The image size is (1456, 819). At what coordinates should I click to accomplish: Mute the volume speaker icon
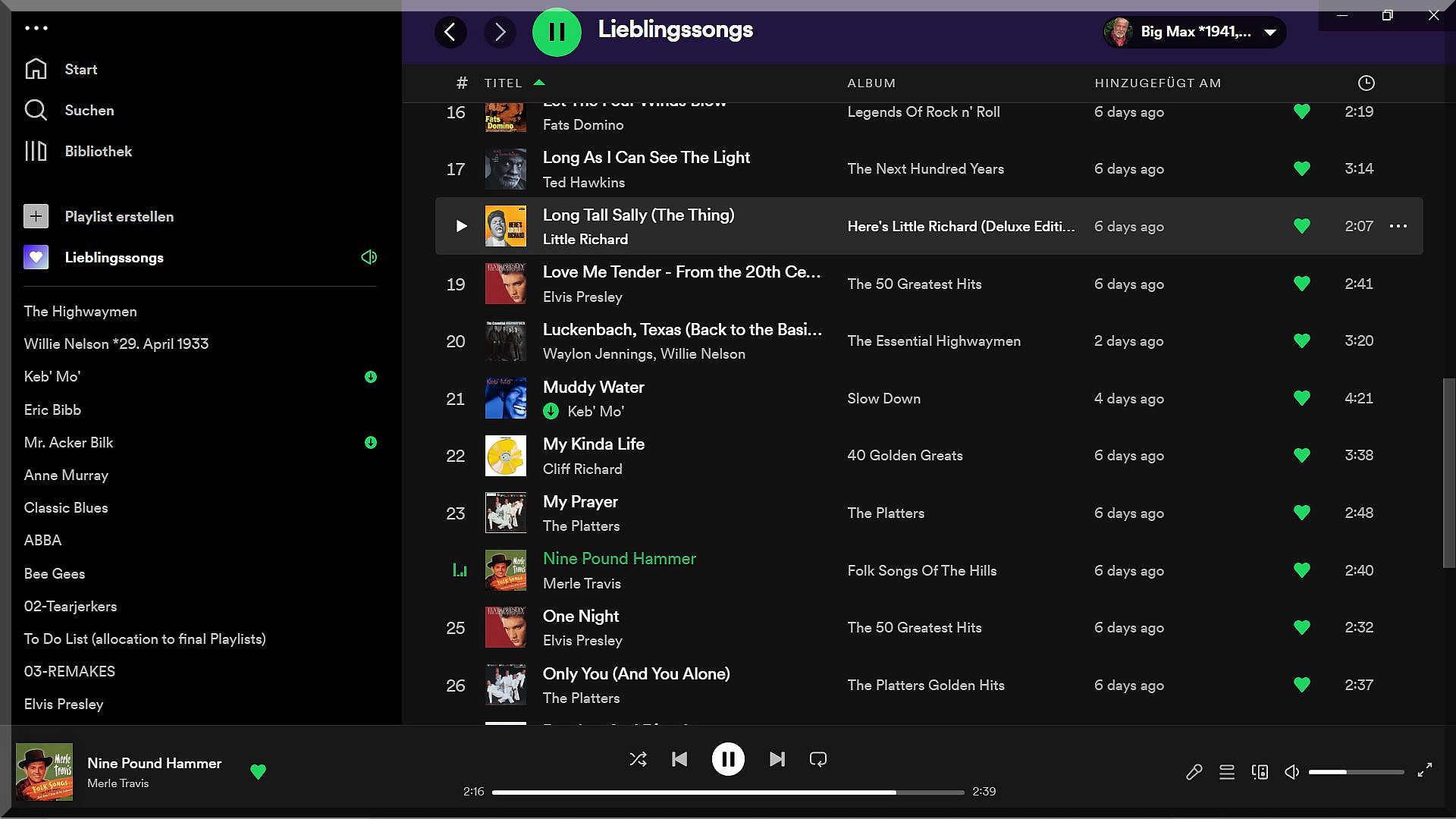(1291, 772)
